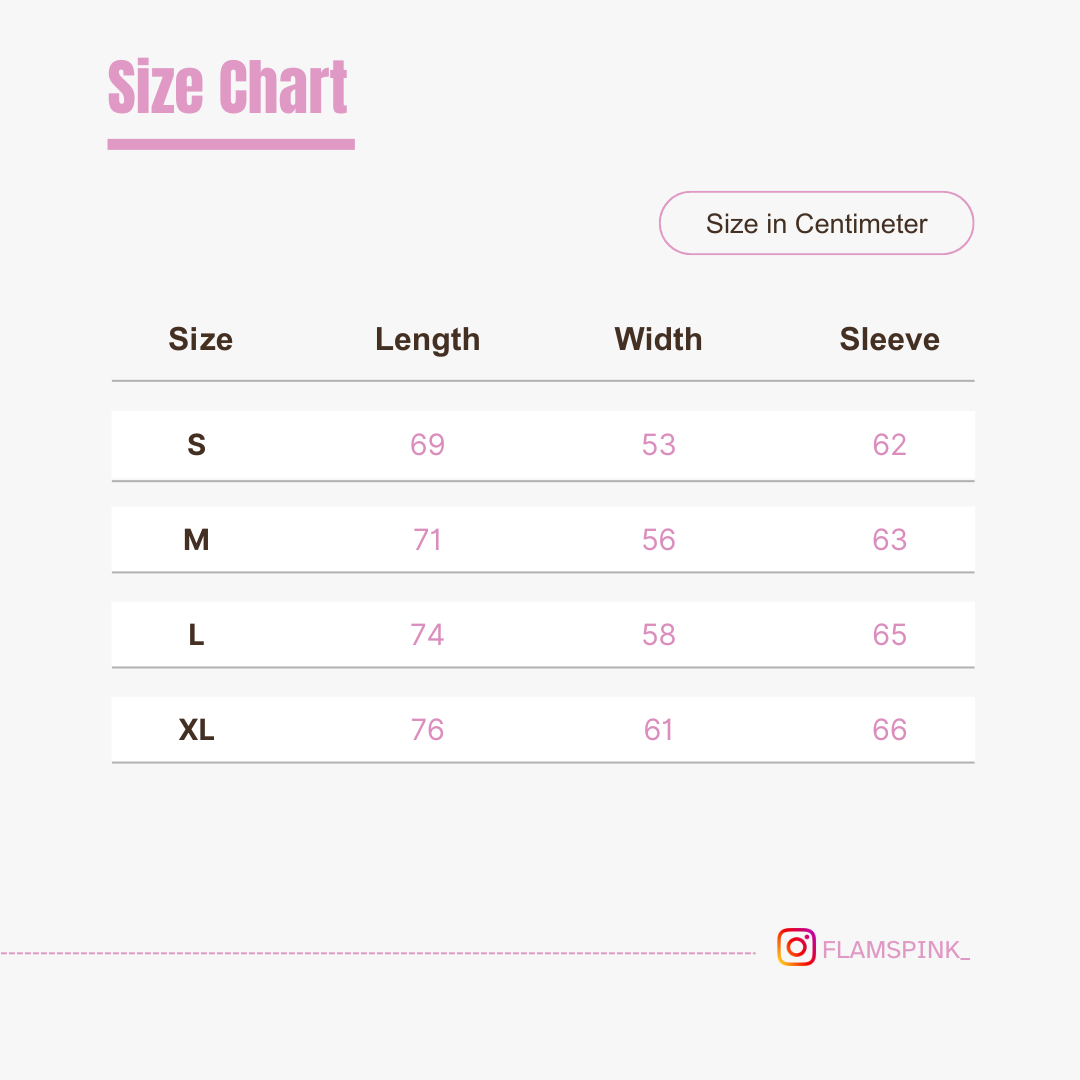Click the Instagram logo icon

(796, 947)
